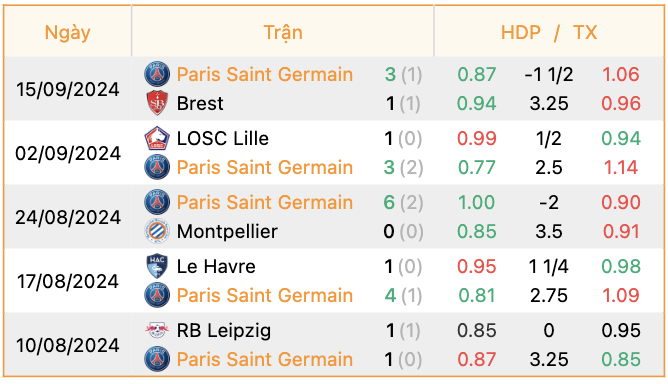This screenshot has height=384, width=668.
Task: Click the Montpellier club crest
Action: coord(157,231)
